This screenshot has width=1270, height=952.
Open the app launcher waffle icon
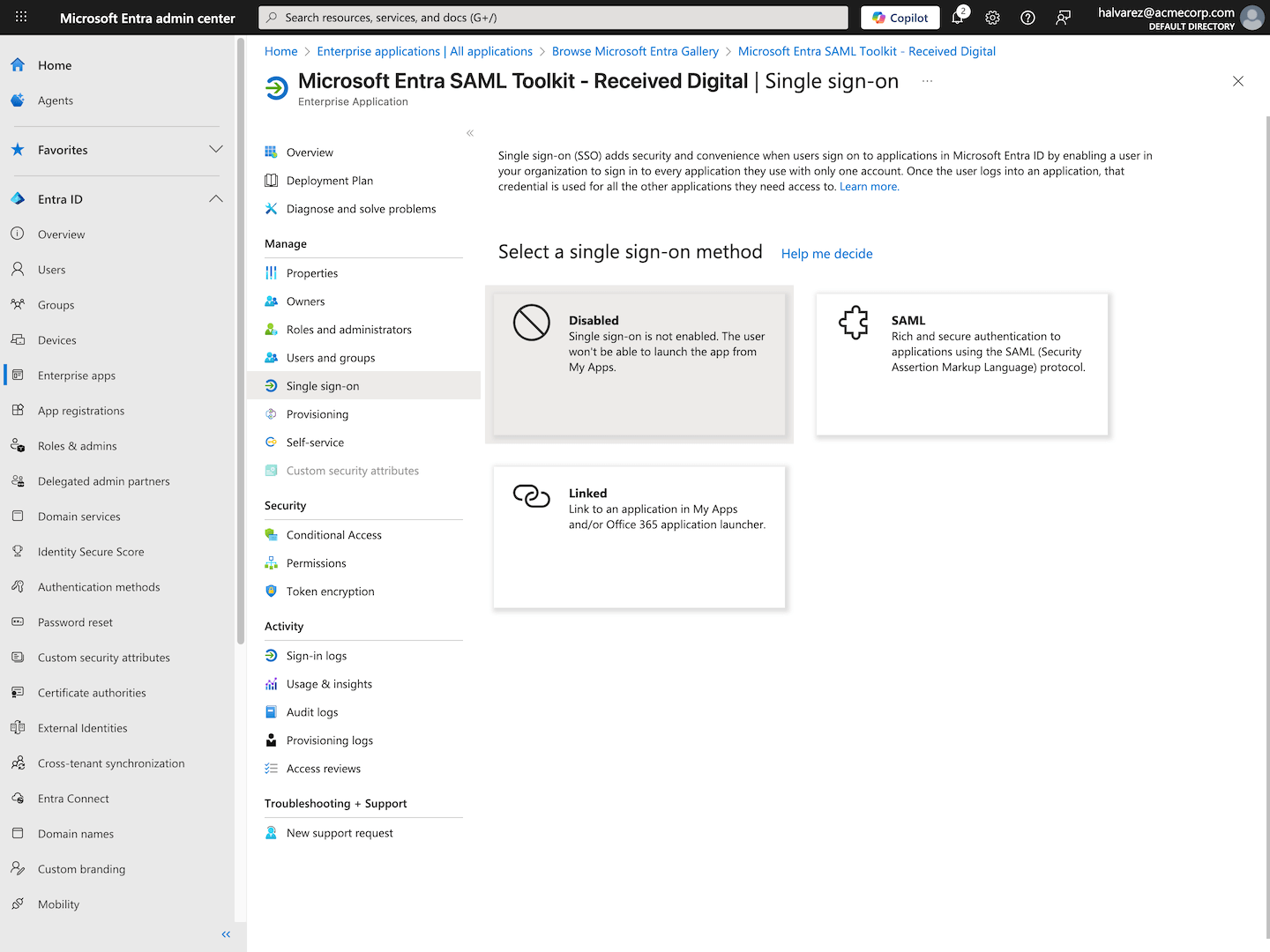click(x=21, y=17)
